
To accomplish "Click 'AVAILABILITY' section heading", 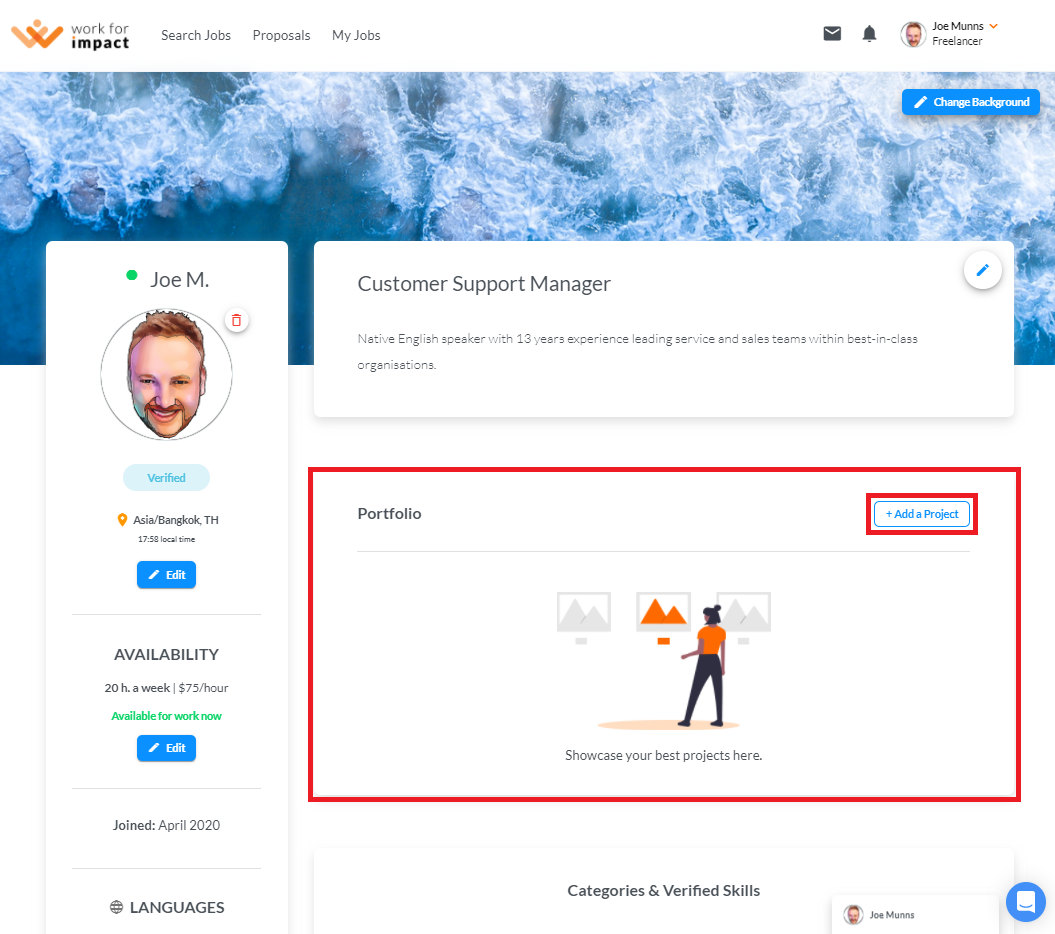I will 166,654.
